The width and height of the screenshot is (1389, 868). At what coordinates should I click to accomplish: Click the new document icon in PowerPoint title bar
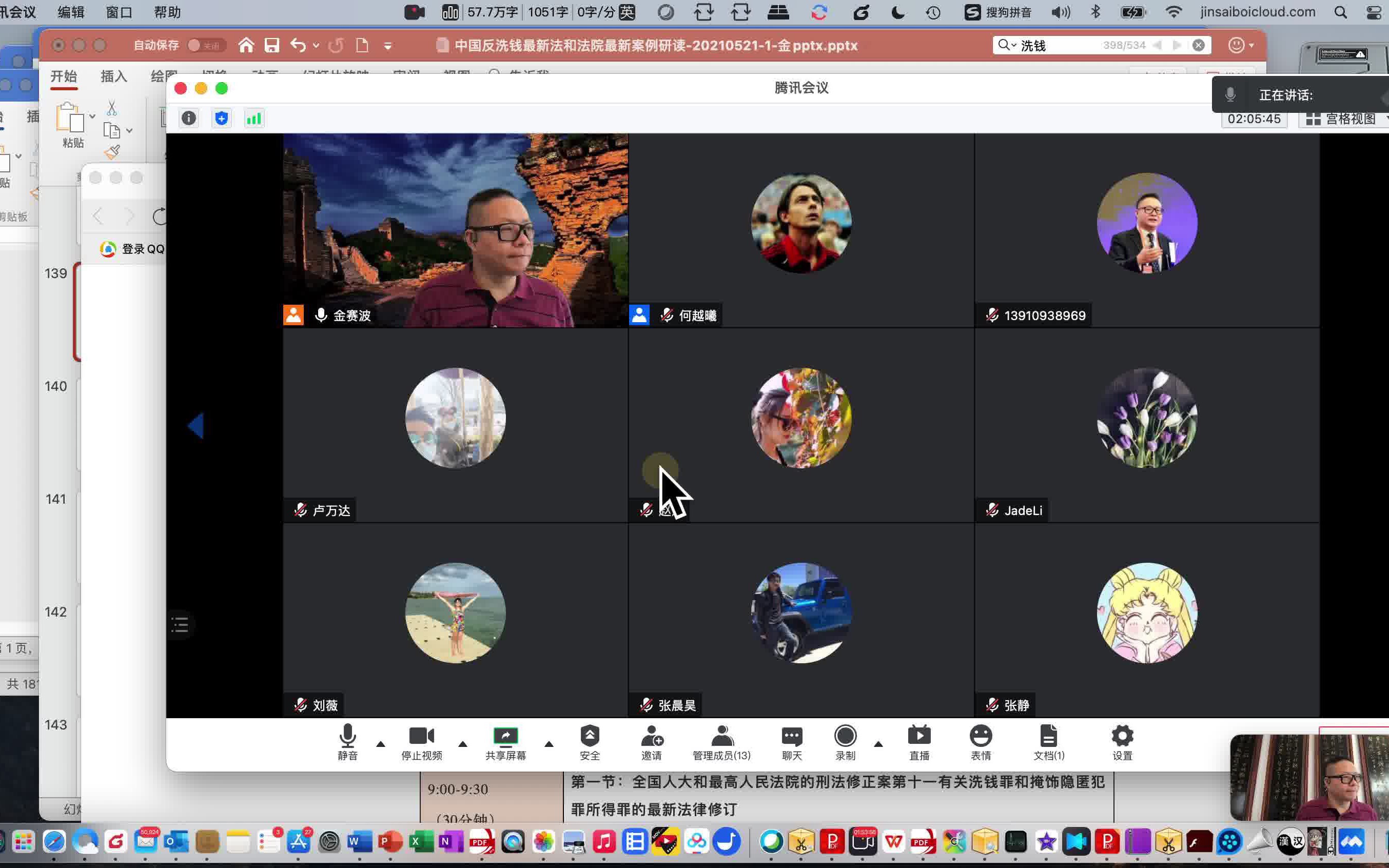coord(362,45)
